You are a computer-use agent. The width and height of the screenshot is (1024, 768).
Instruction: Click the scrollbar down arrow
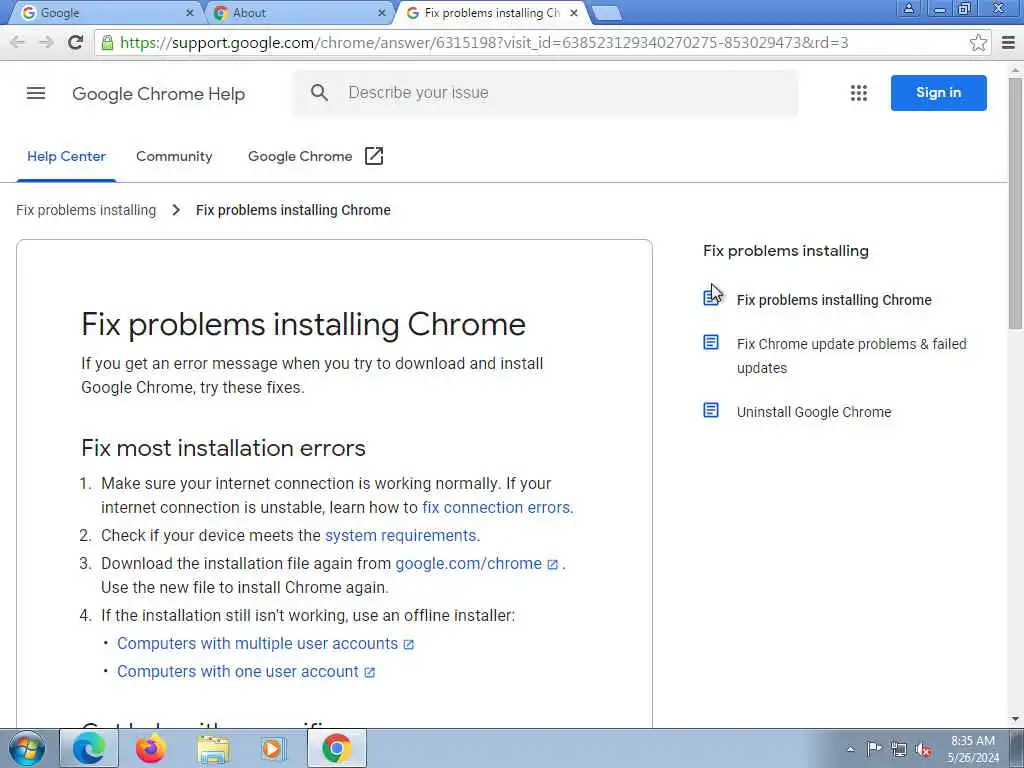click(1016, 719)
